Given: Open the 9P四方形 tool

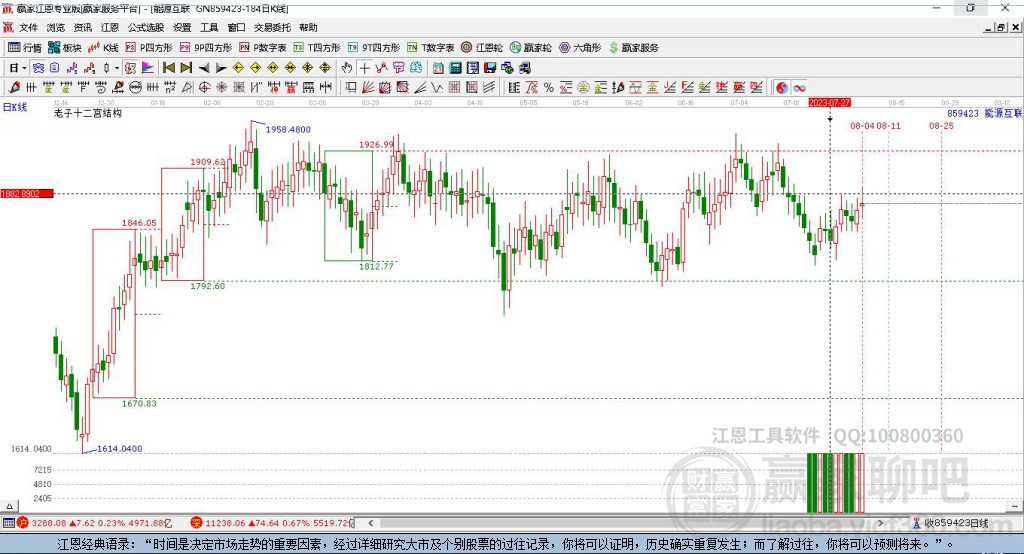Looking at the screenshot, I should tap(206, 48).
